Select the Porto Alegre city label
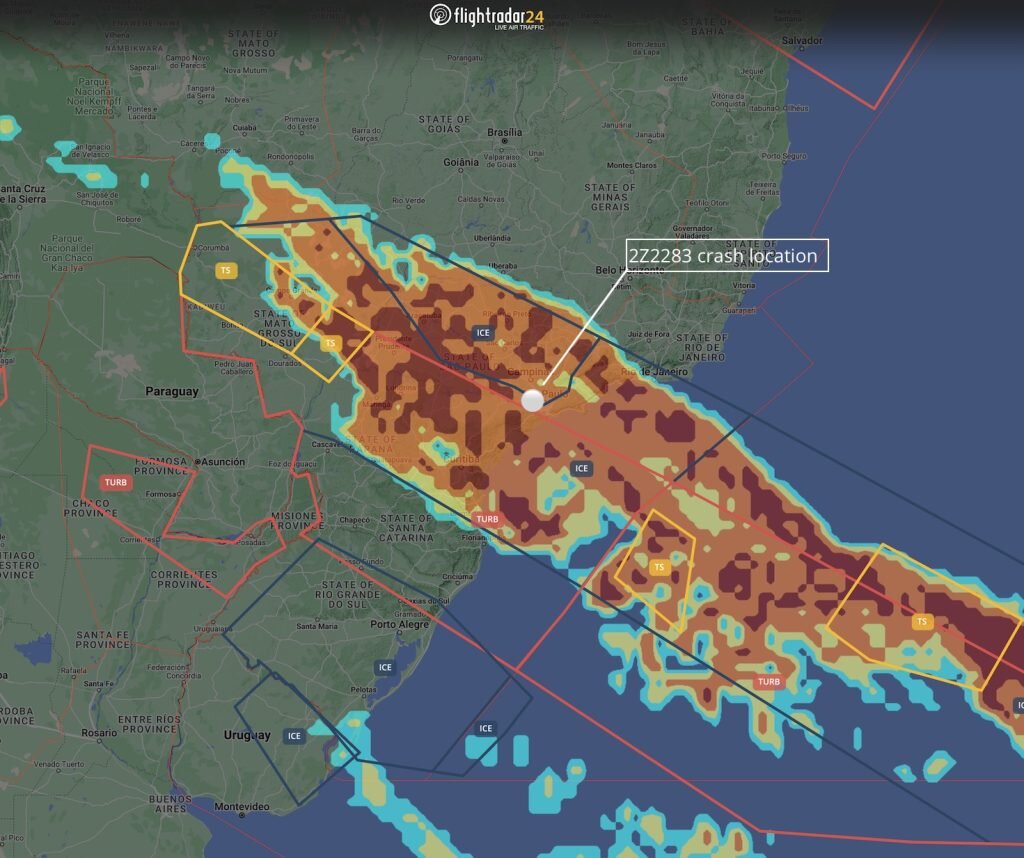The width and height of the screenshot is (1024, 858). click(x=398, y=625)
